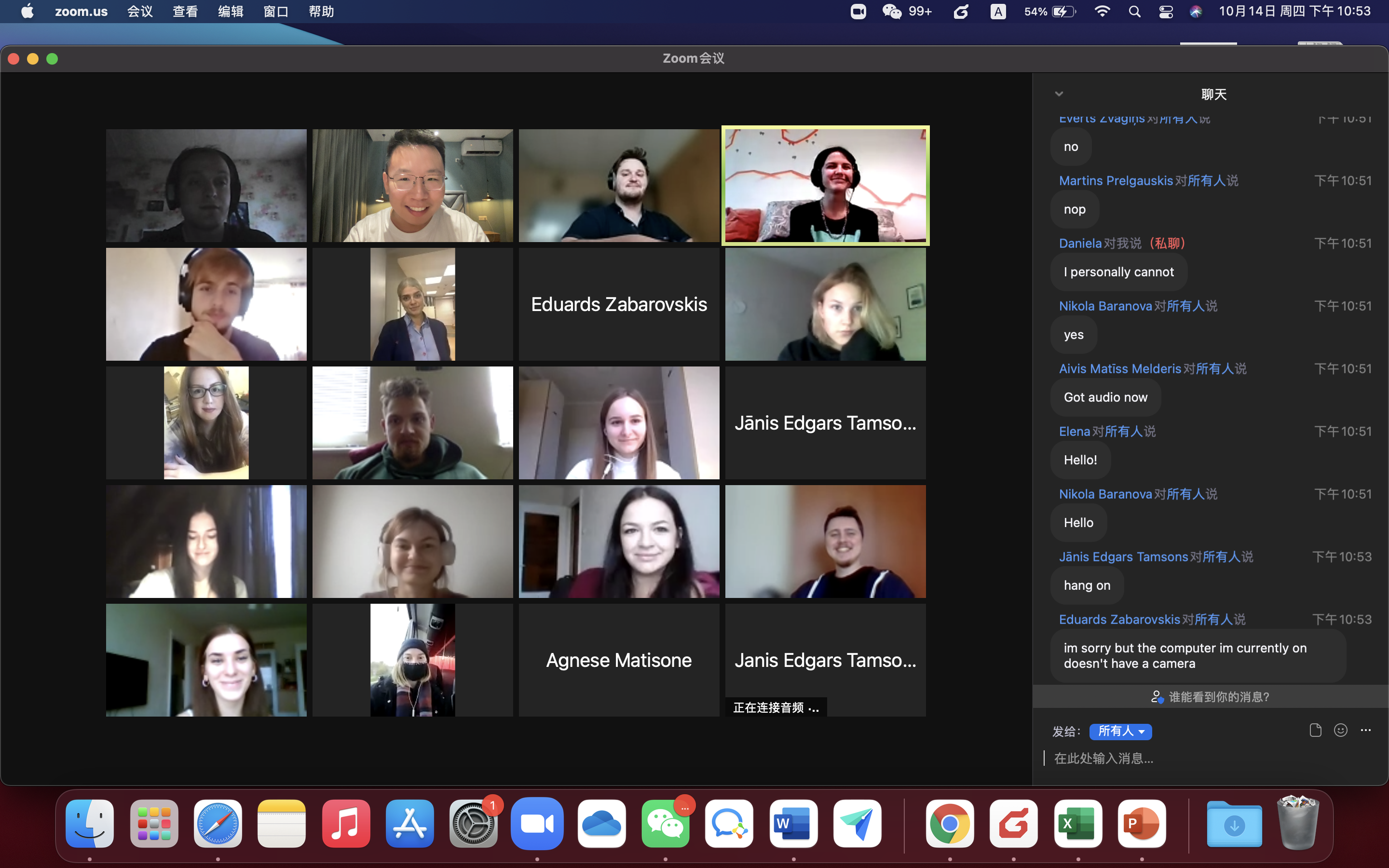Launch Microsoft Word from the Dock

pyautogui.click(x=793, y=824)
